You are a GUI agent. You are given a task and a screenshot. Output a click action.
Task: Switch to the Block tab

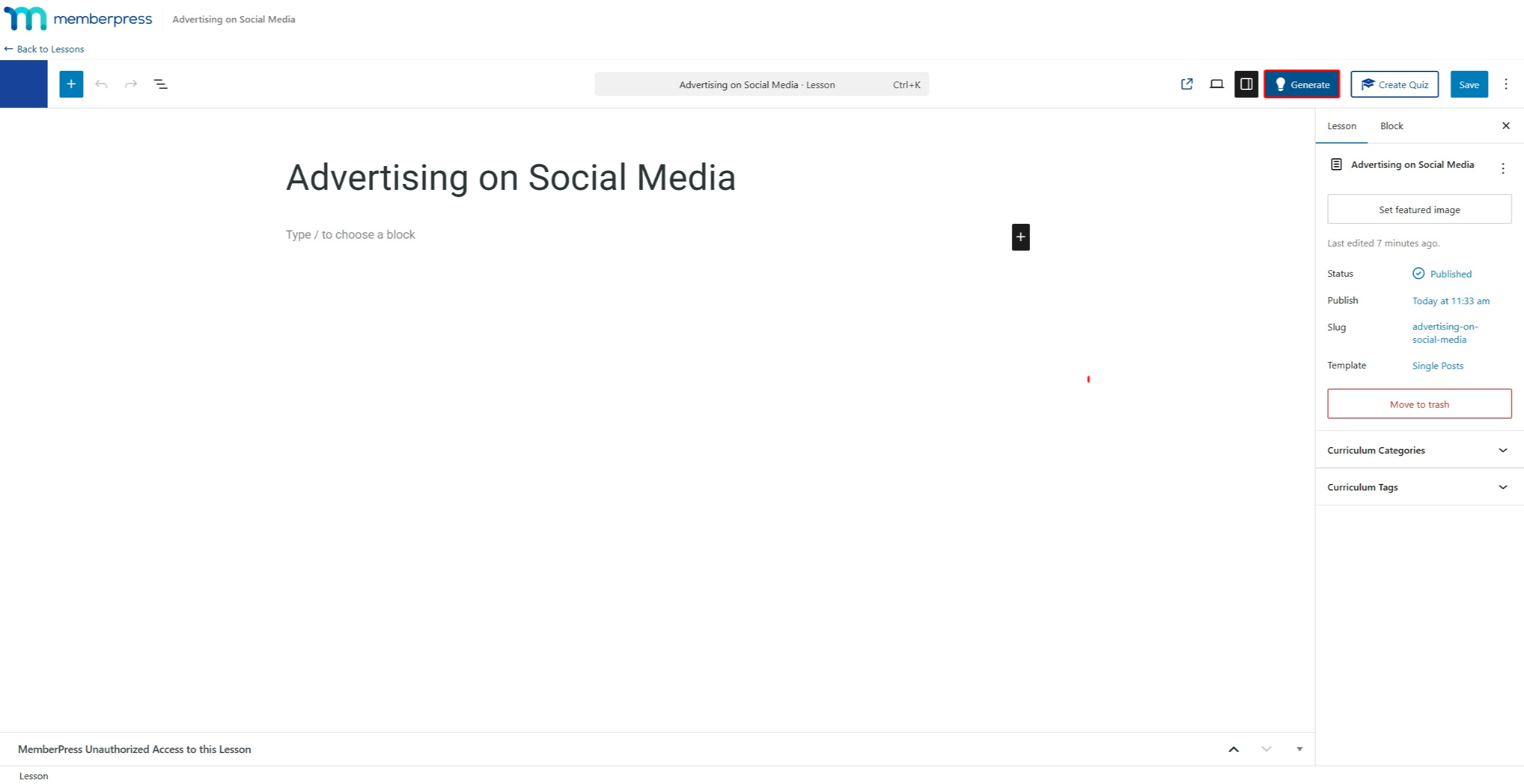pyautogui.click(x=1391, y=126)
